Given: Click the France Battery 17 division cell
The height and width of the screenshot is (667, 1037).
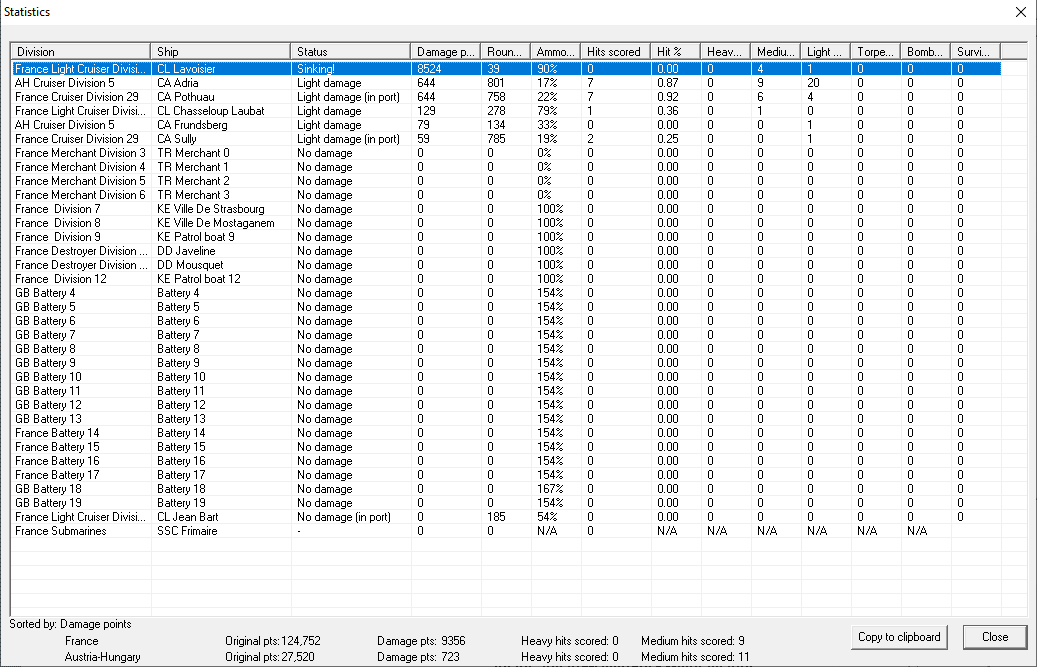Looking at the screenshot, I should point(57,475).
